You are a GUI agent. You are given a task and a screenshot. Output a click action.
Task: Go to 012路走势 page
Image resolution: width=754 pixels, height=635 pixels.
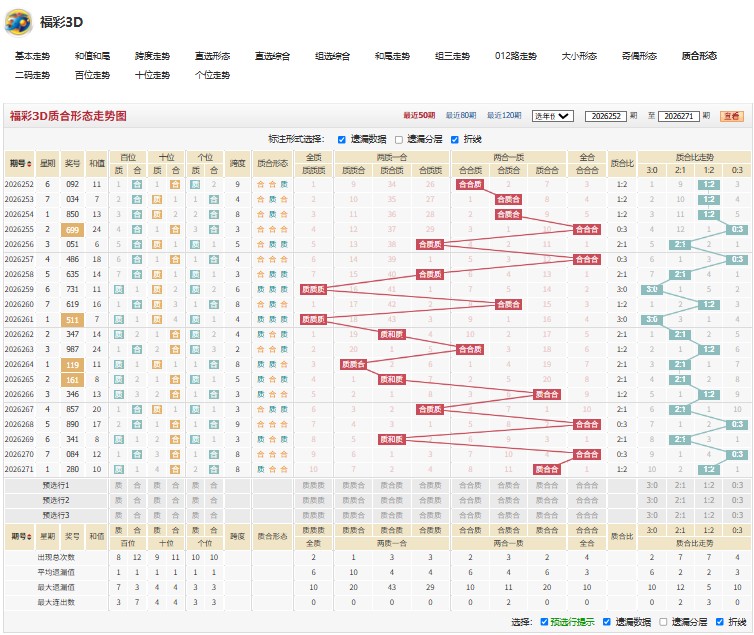click(515, 56)
